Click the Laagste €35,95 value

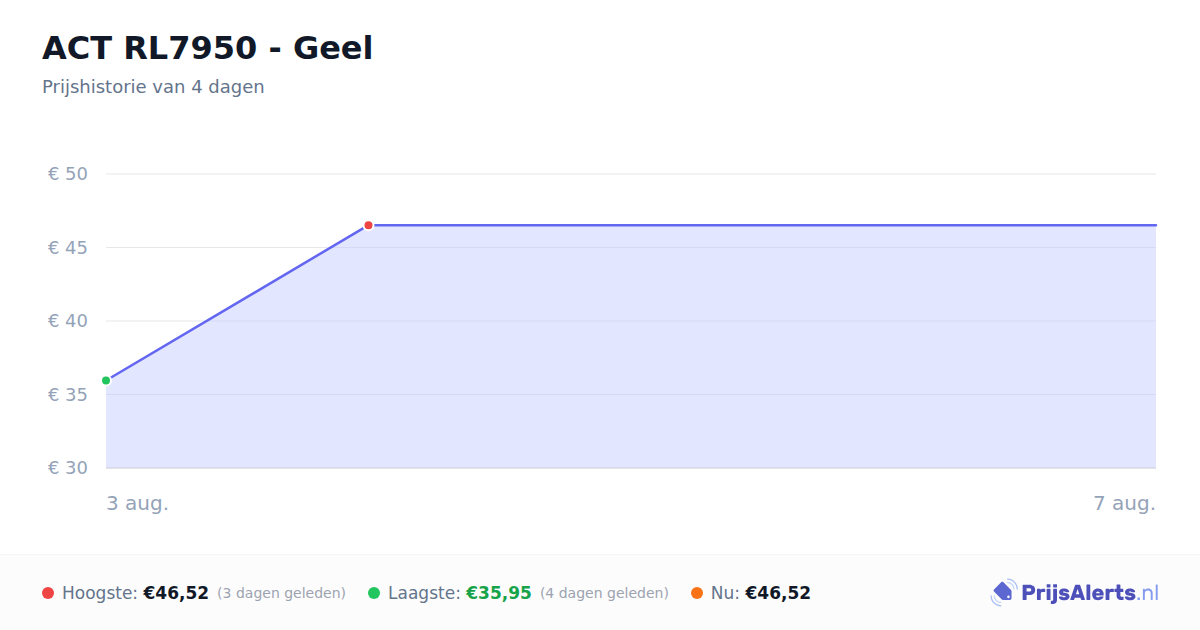click(x=499, y=593)
